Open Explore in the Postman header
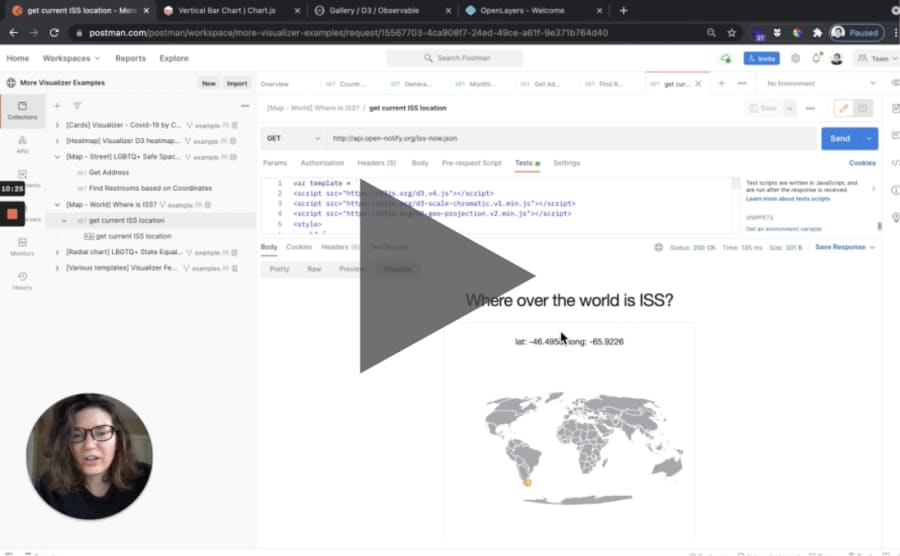The height and width of the screenshot is (556, 900). point(174,58)
